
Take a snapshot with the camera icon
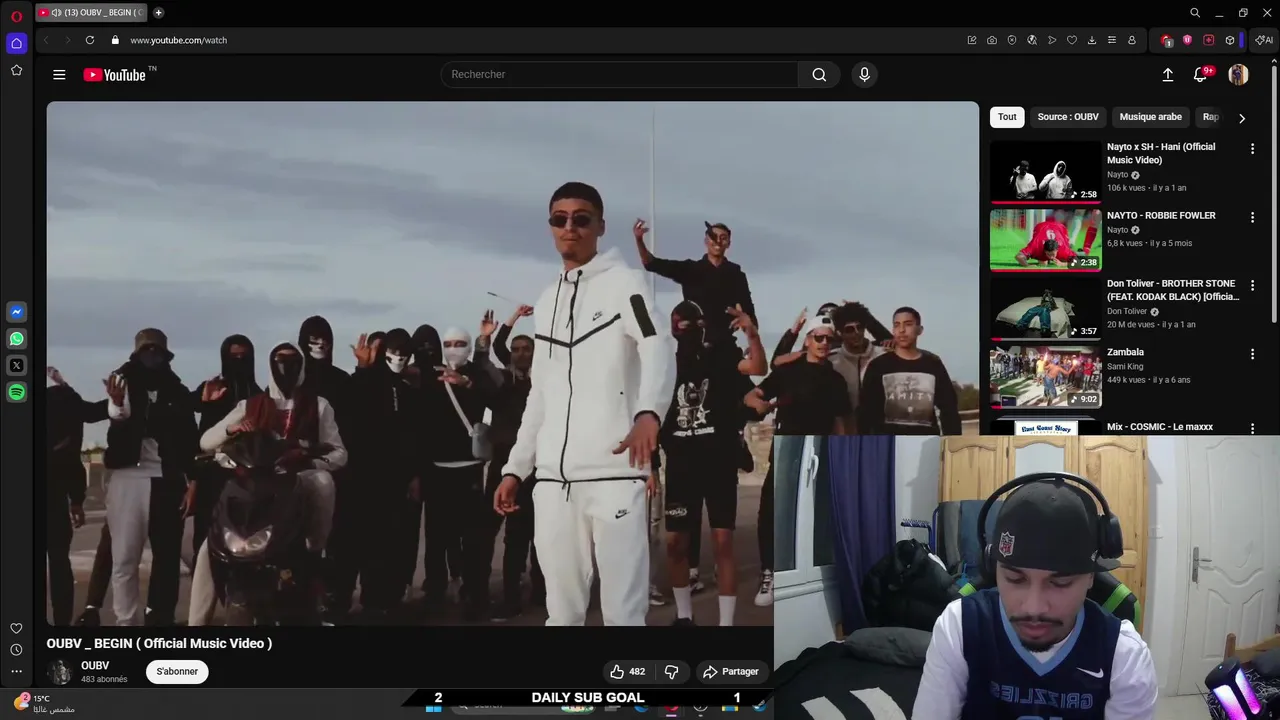click(991, 40)
